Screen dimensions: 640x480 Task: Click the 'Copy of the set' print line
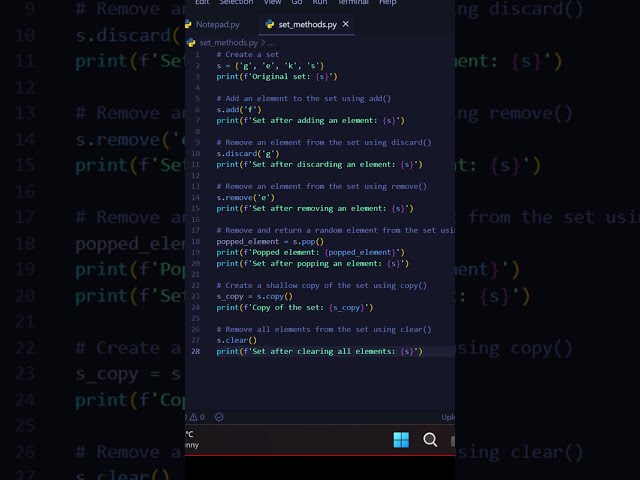tap(295, 307)
